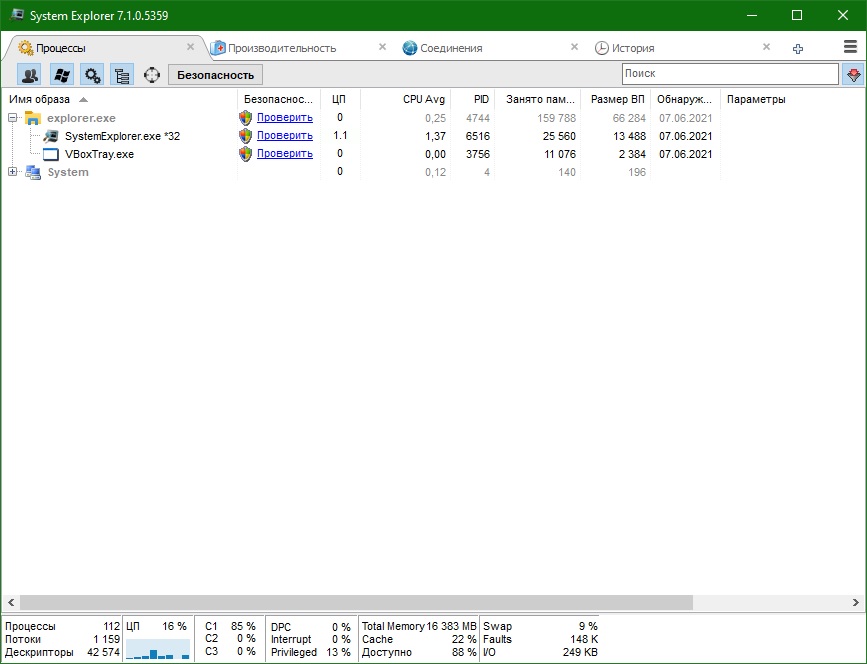Click the ЦП usage mini graph

(158, 649)
